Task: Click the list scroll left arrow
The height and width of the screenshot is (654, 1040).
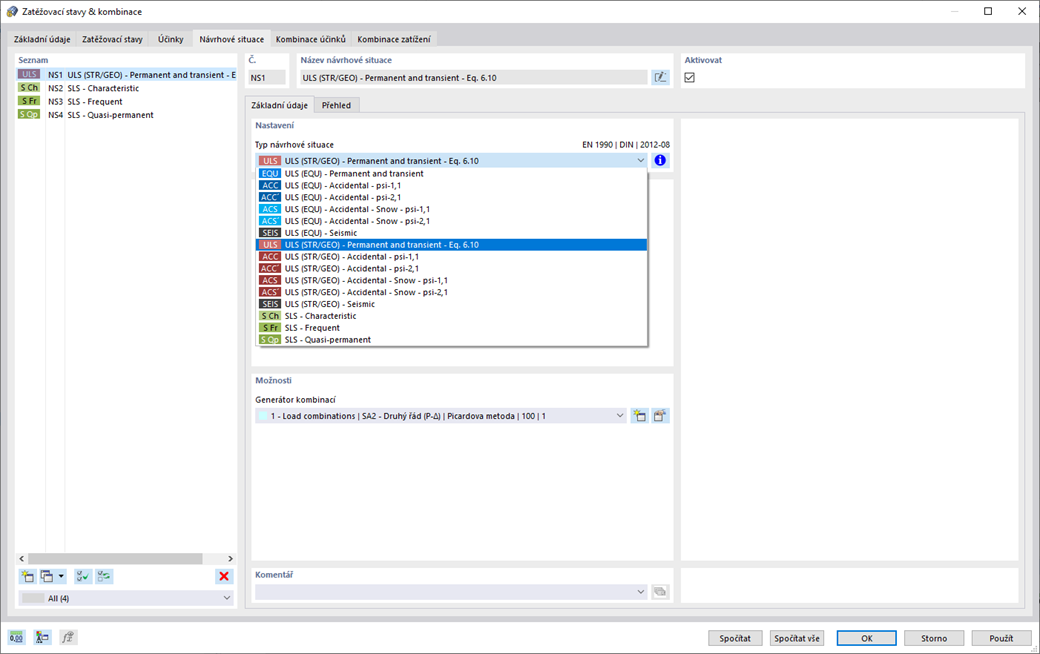Action: click(22, 558)
